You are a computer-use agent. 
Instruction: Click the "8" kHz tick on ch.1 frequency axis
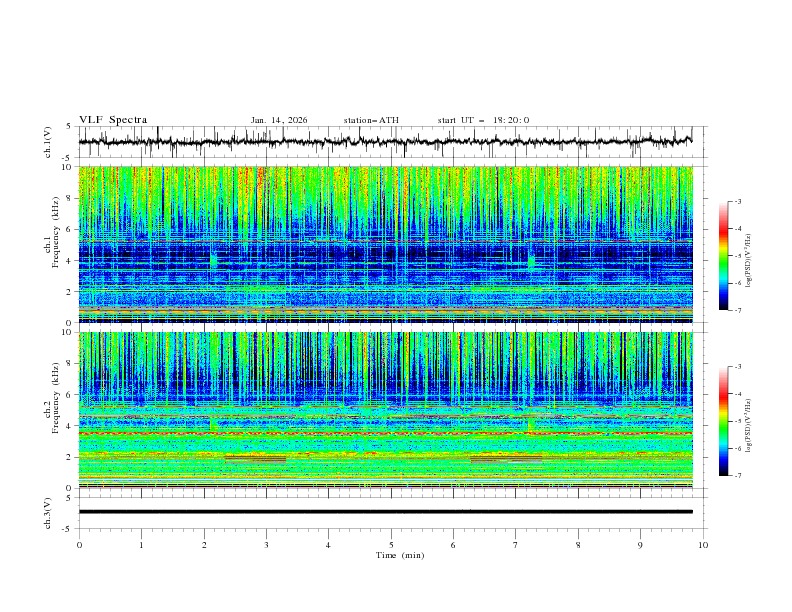coord(70,198)
